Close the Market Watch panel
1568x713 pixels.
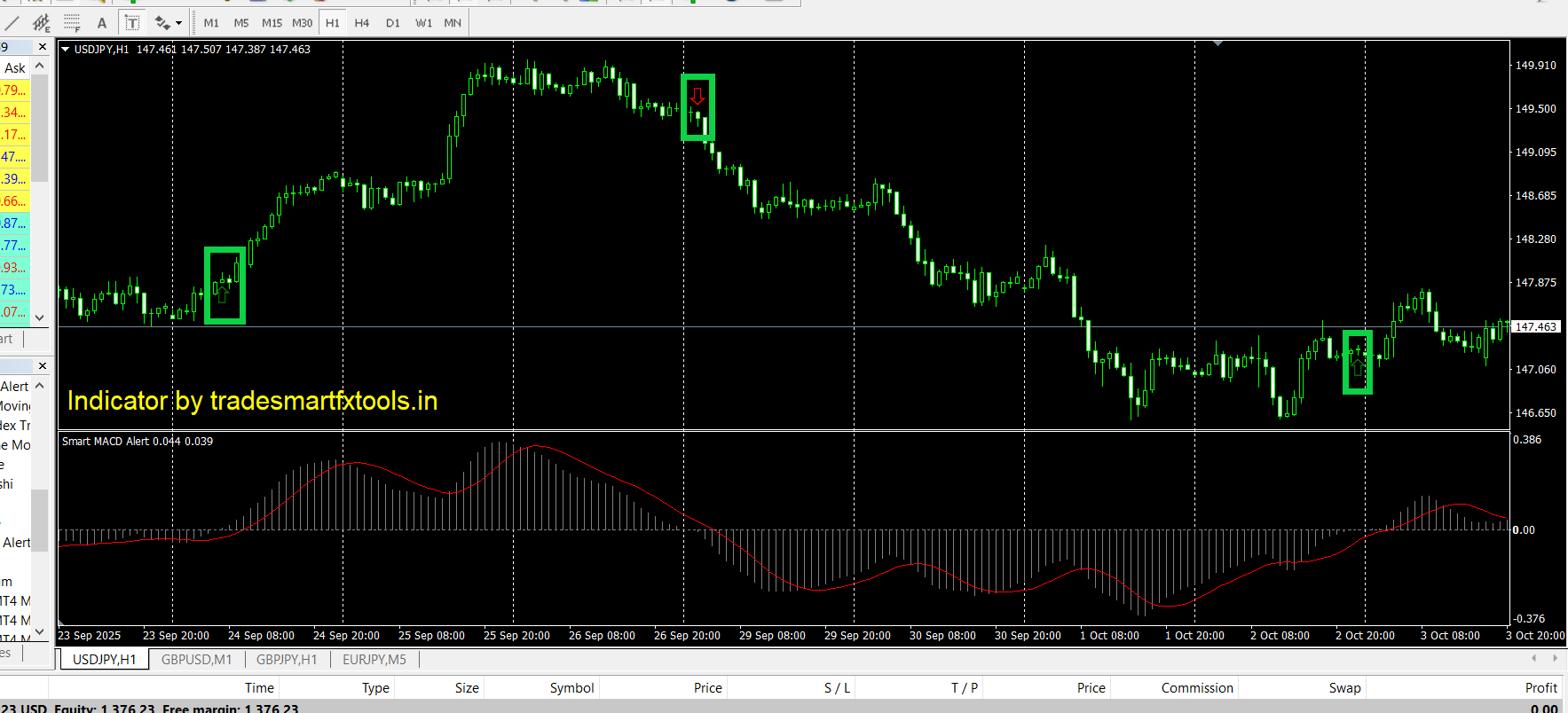[x=42, y=47]
